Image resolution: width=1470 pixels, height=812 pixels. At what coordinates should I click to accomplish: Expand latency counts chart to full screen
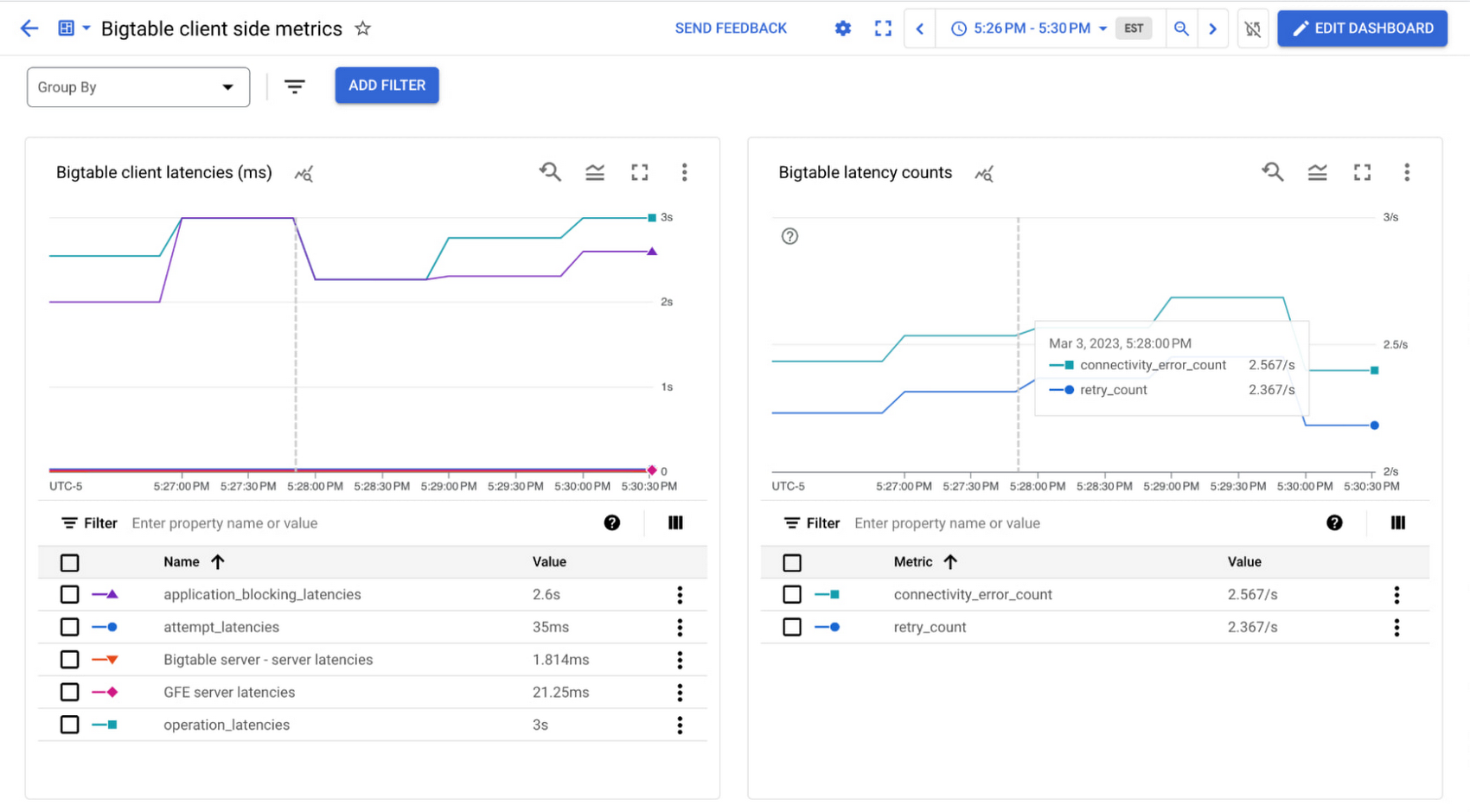coord(1363,173)
